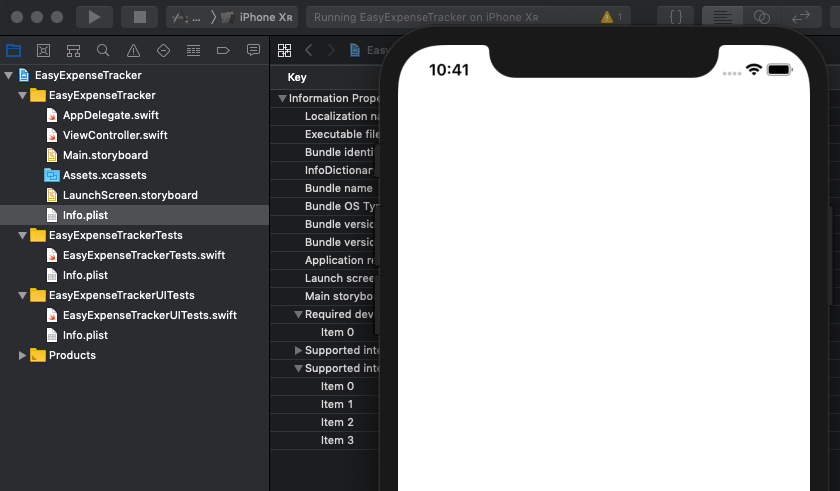Viewport: 840px width, 491px height.
Task: Open the Debug navigator
Action: pos(193,50)
